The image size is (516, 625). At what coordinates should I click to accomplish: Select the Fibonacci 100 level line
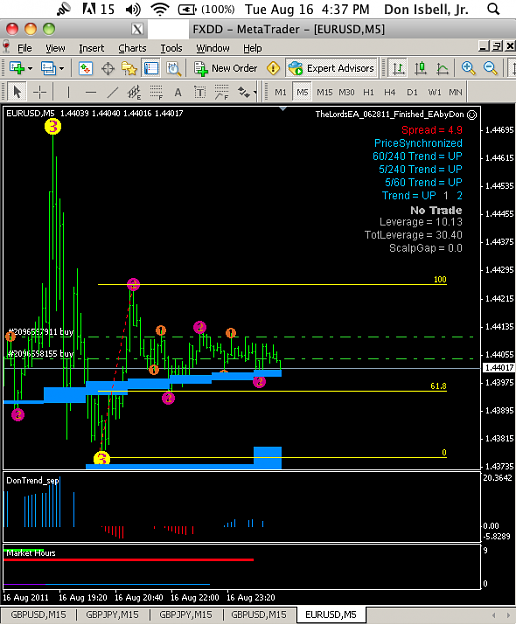tap(272, 284)
